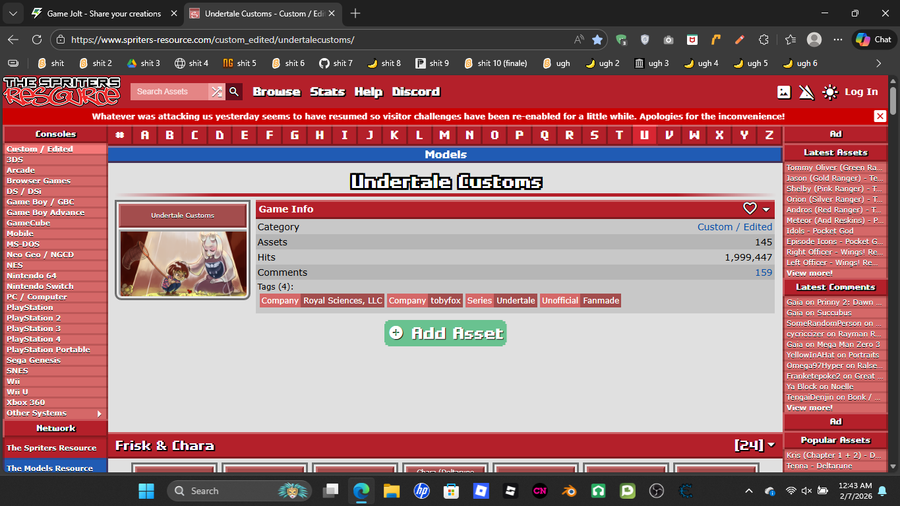Switch theme with the sun icon
The height and width of the screenshot is (506, 900).
(x=830, y=92)
